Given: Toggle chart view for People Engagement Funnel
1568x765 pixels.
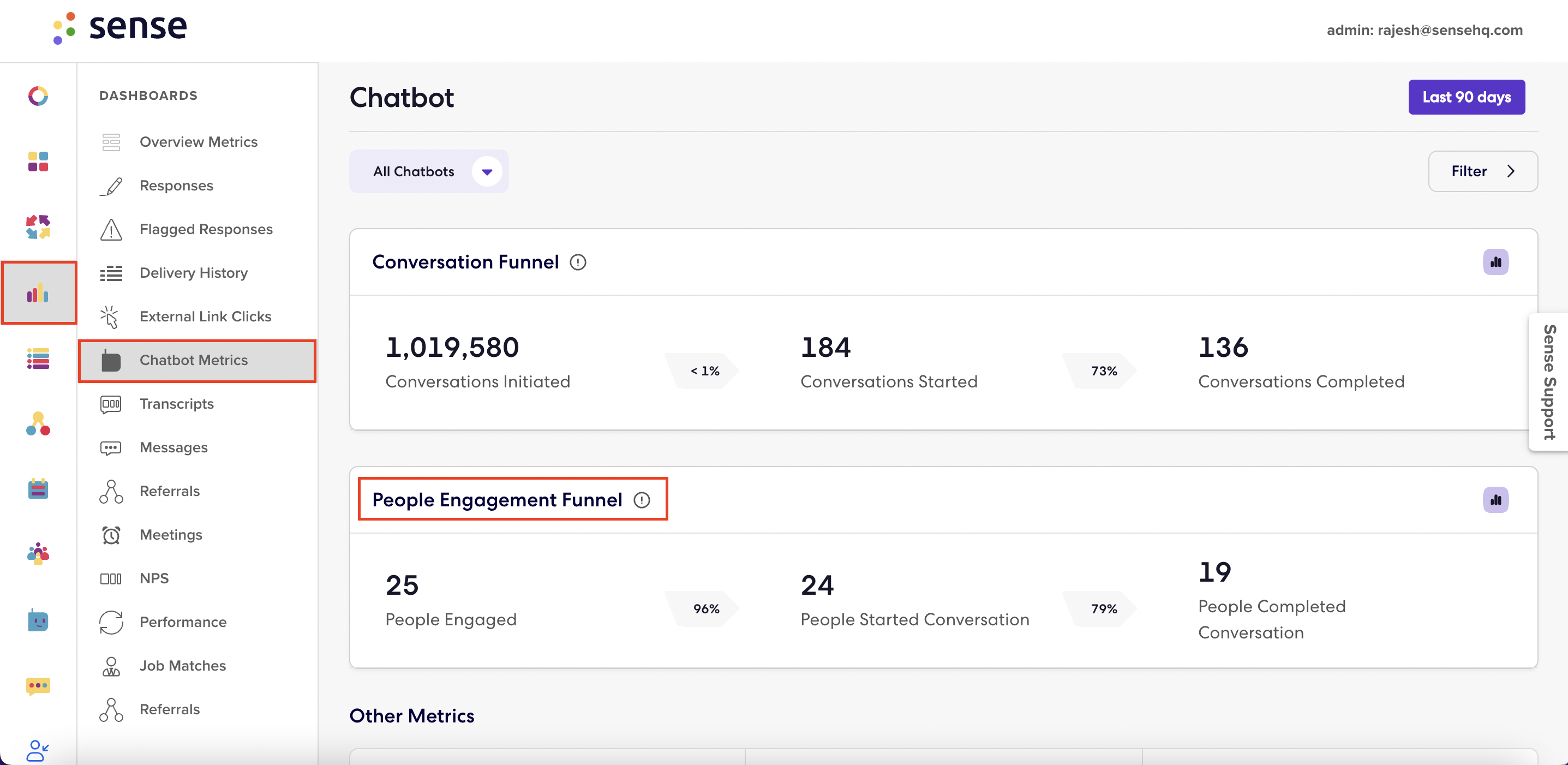Looking at the screenshot, I should (1495, 500).
